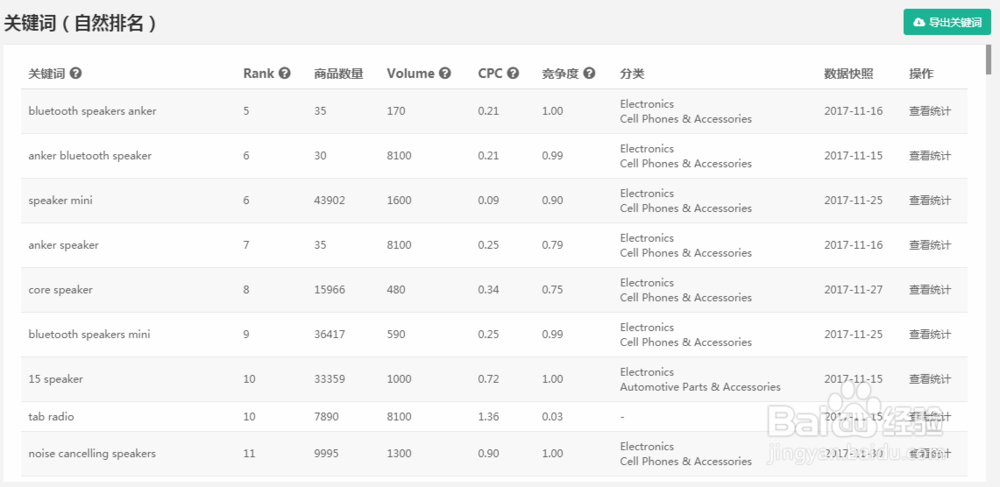Click volume value 170
This screenshot has height=487, width=1000.
click(396, 111)
